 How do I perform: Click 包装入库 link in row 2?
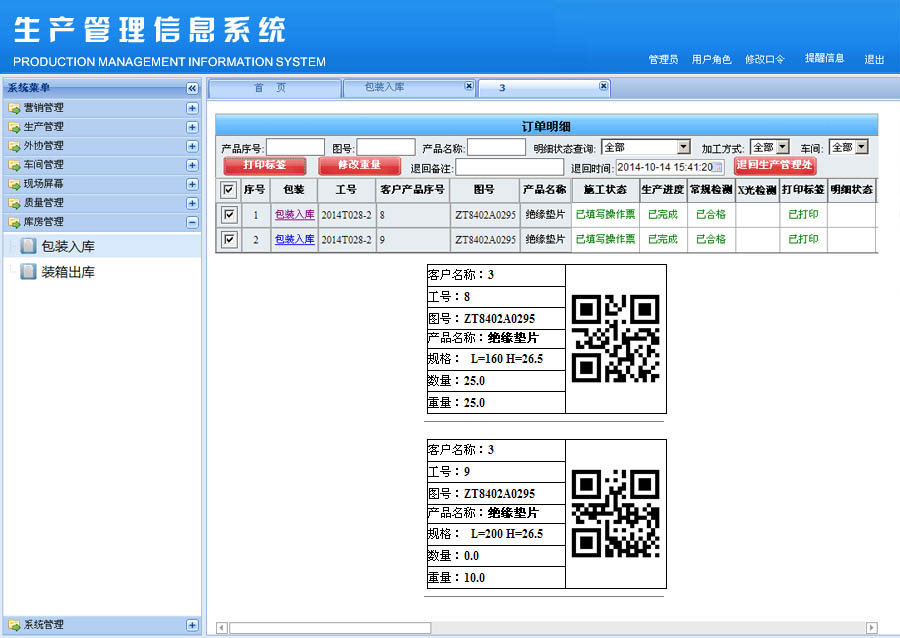(x=294, y=240)
